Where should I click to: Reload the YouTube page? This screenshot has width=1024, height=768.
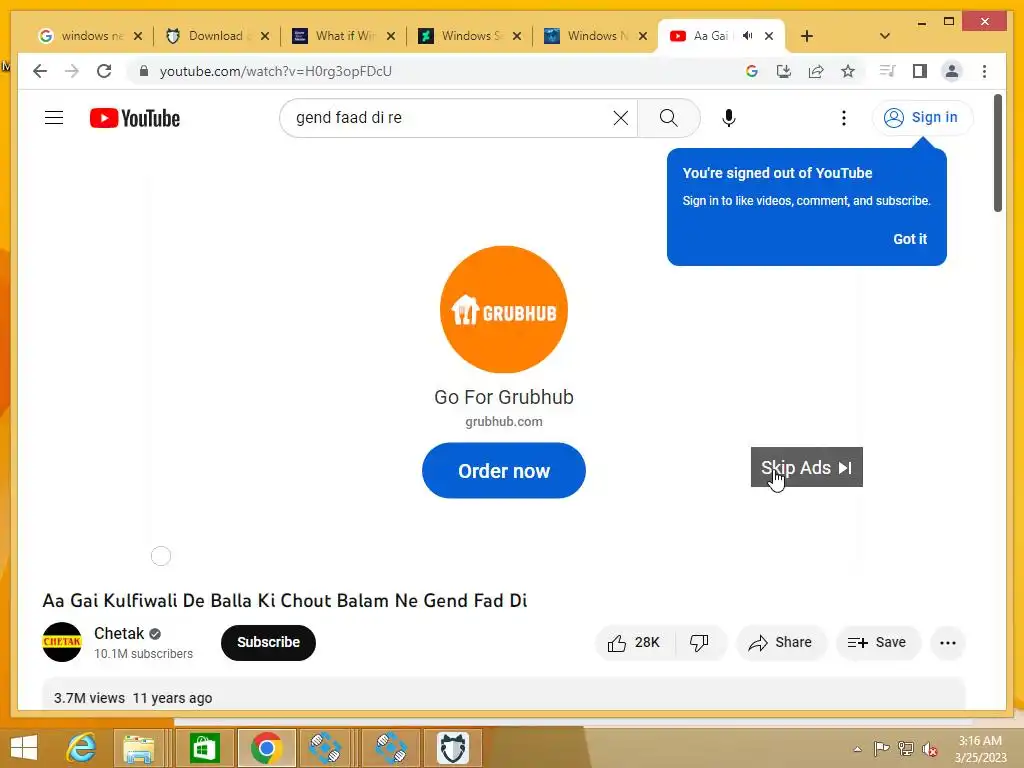pyautogui.click(x=104, y=71)
